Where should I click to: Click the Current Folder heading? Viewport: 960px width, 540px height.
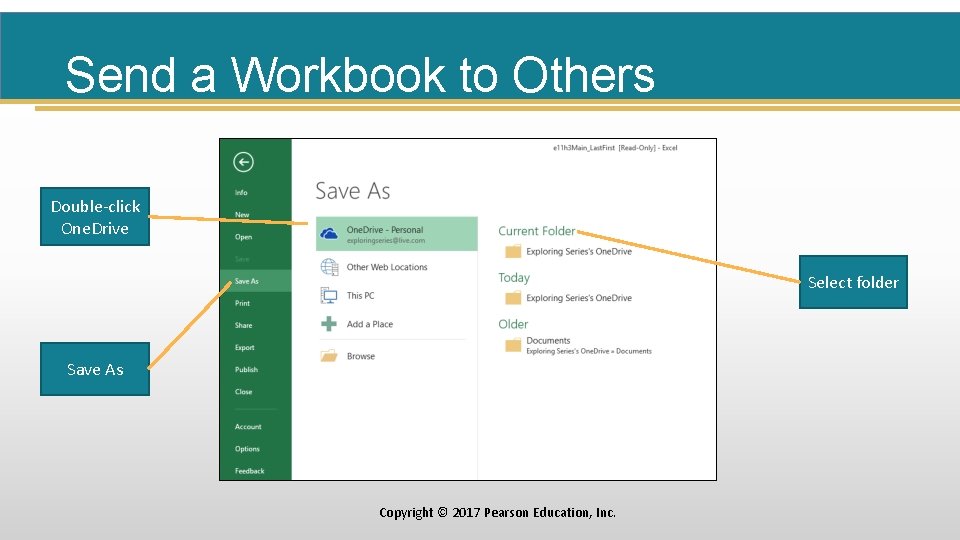pyautogui.click(x=536, y=231)
